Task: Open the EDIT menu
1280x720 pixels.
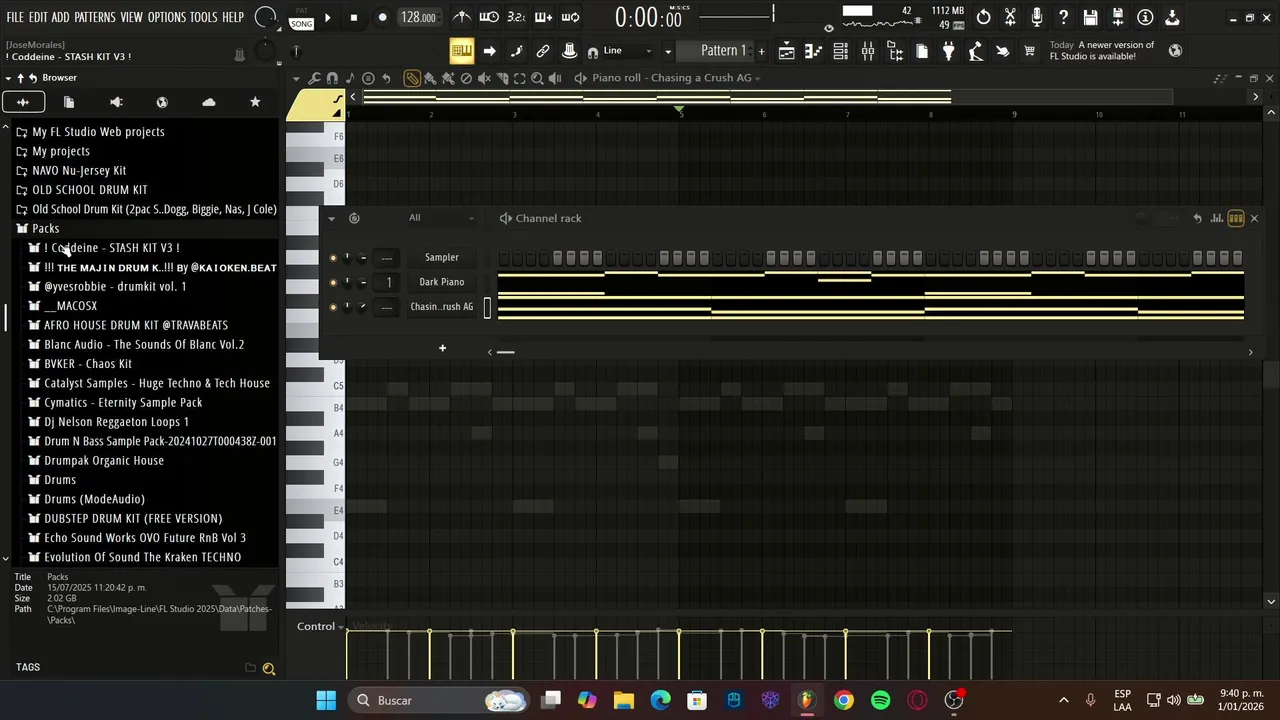Action: (38, 17)
